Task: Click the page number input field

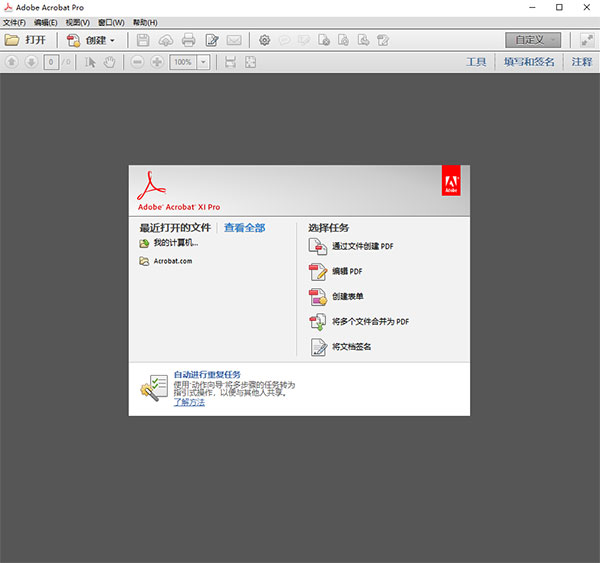Action: pos(51,62)
